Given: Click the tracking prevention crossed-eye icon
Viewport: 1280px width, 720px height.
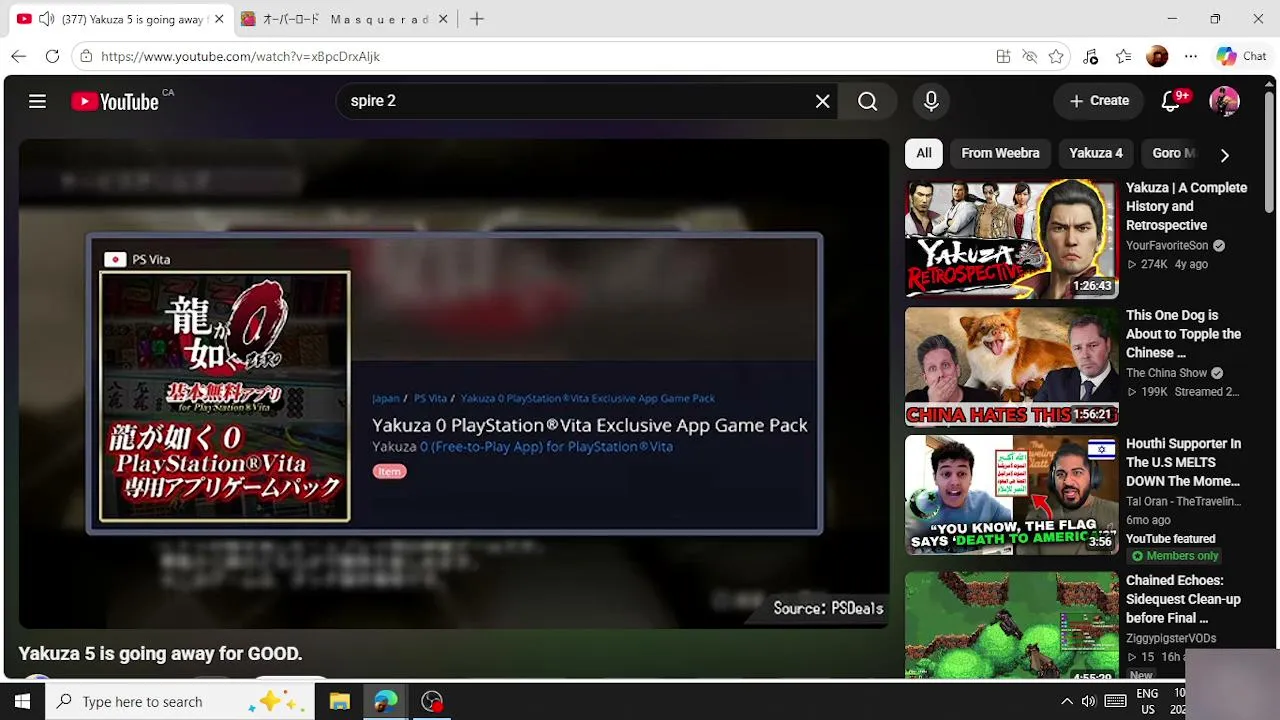Looking at the screenshot, I should click(x=1029, y=57).
